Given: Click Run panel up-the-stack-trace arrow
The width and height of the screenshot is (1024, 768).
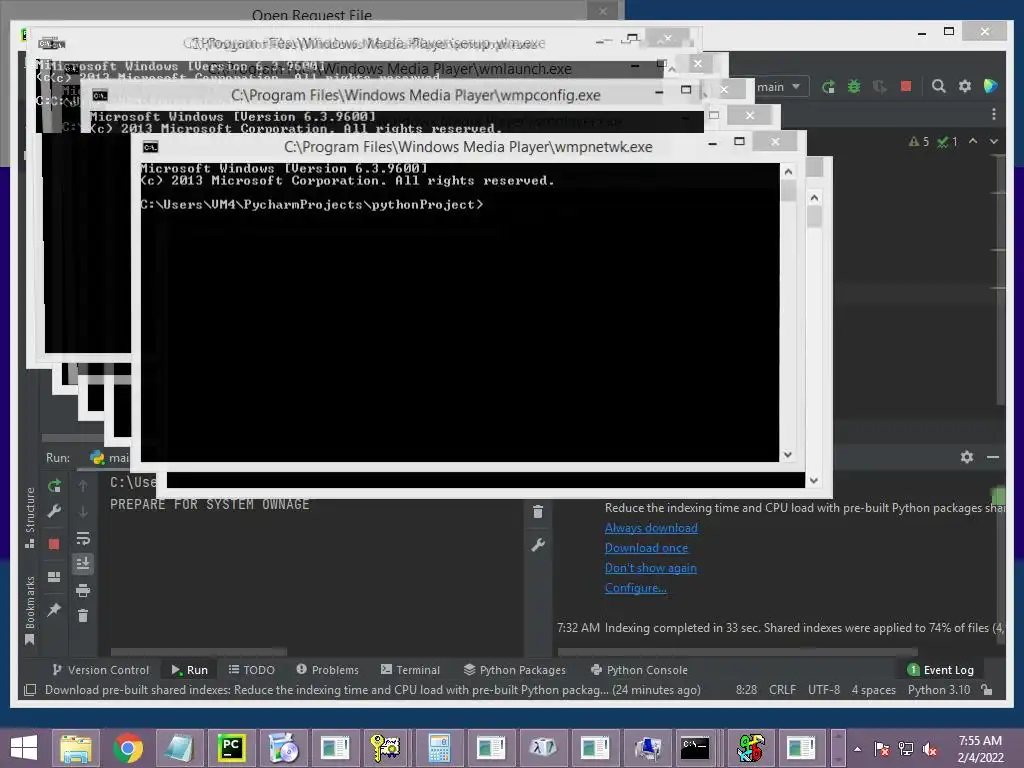Looking at the screenshot, I should pyautogui.click(x=83, y=485).
